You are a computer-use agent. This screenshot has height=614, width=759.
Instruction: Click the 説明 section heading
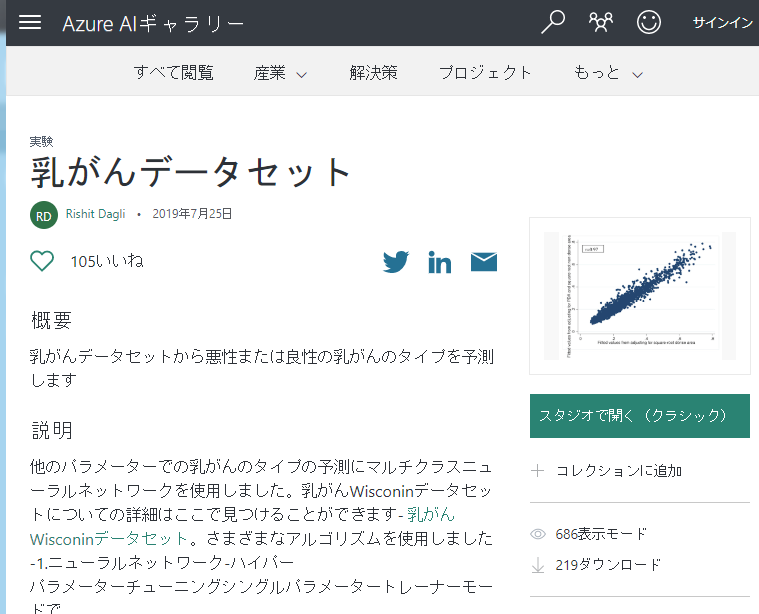pyautogui.click(x=52, y=430)
